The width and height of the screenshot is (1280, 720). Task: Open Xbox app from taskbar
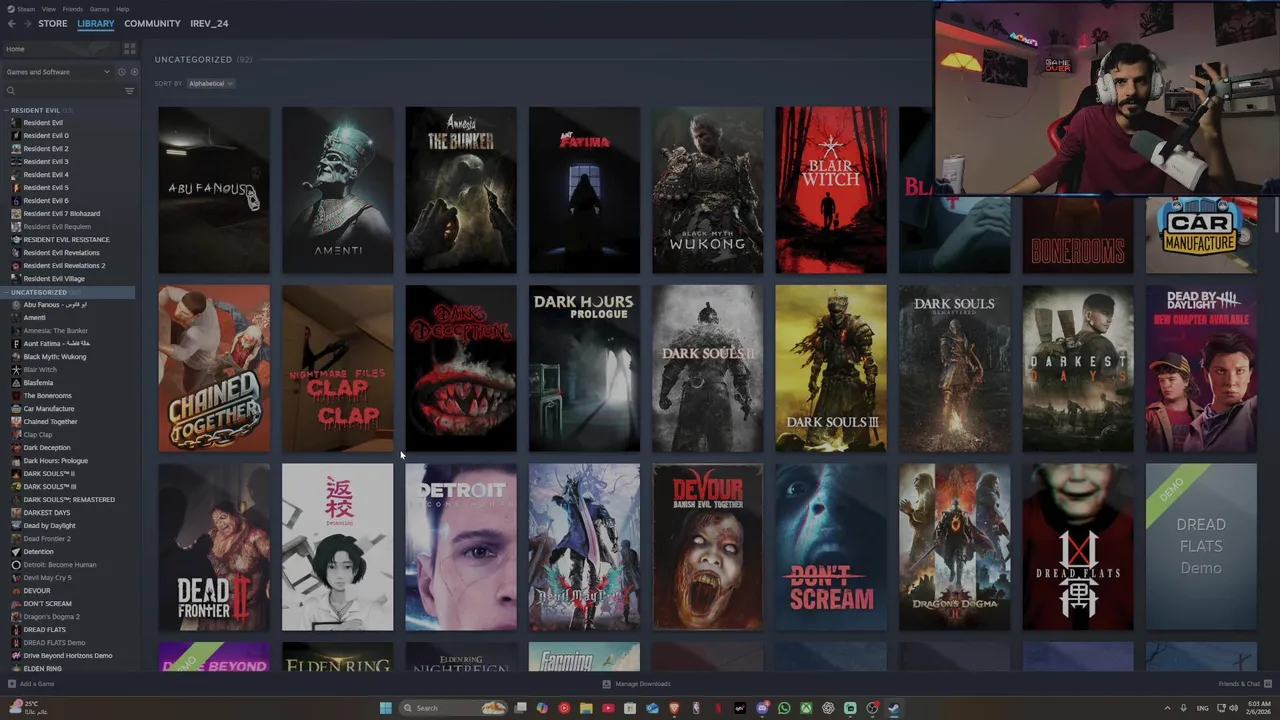pos(806,708)
